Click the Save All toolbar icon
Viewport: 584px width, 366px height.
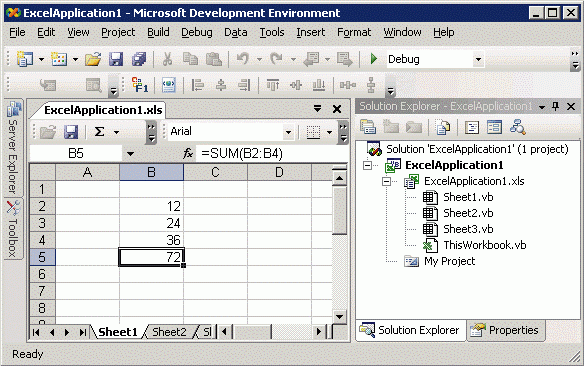click(139, 59)
